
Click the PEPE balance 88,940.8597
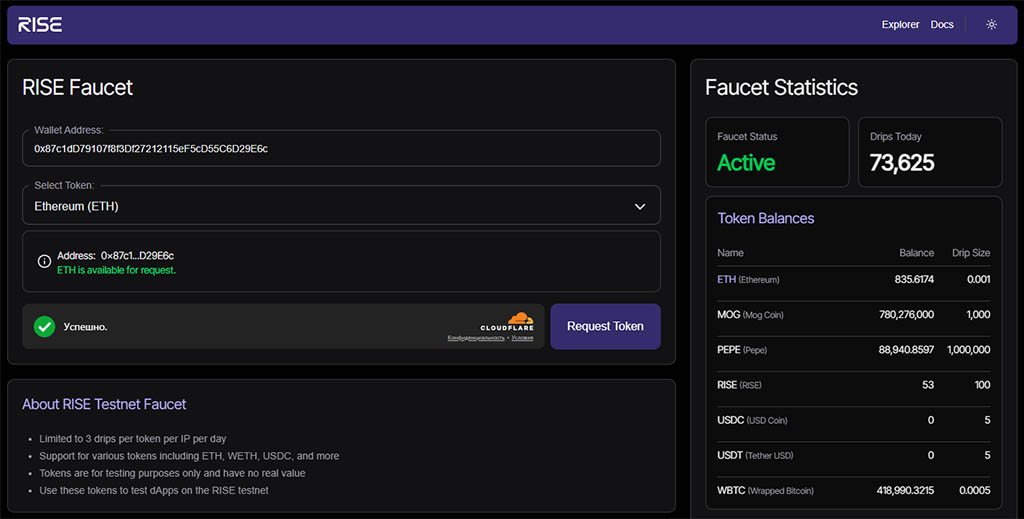[x=906, y=350]
